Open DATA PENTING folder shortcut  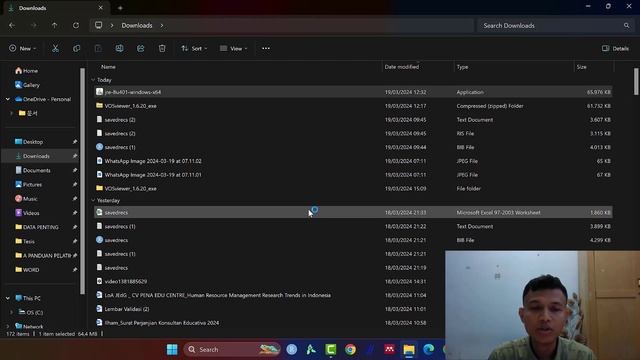37,227
